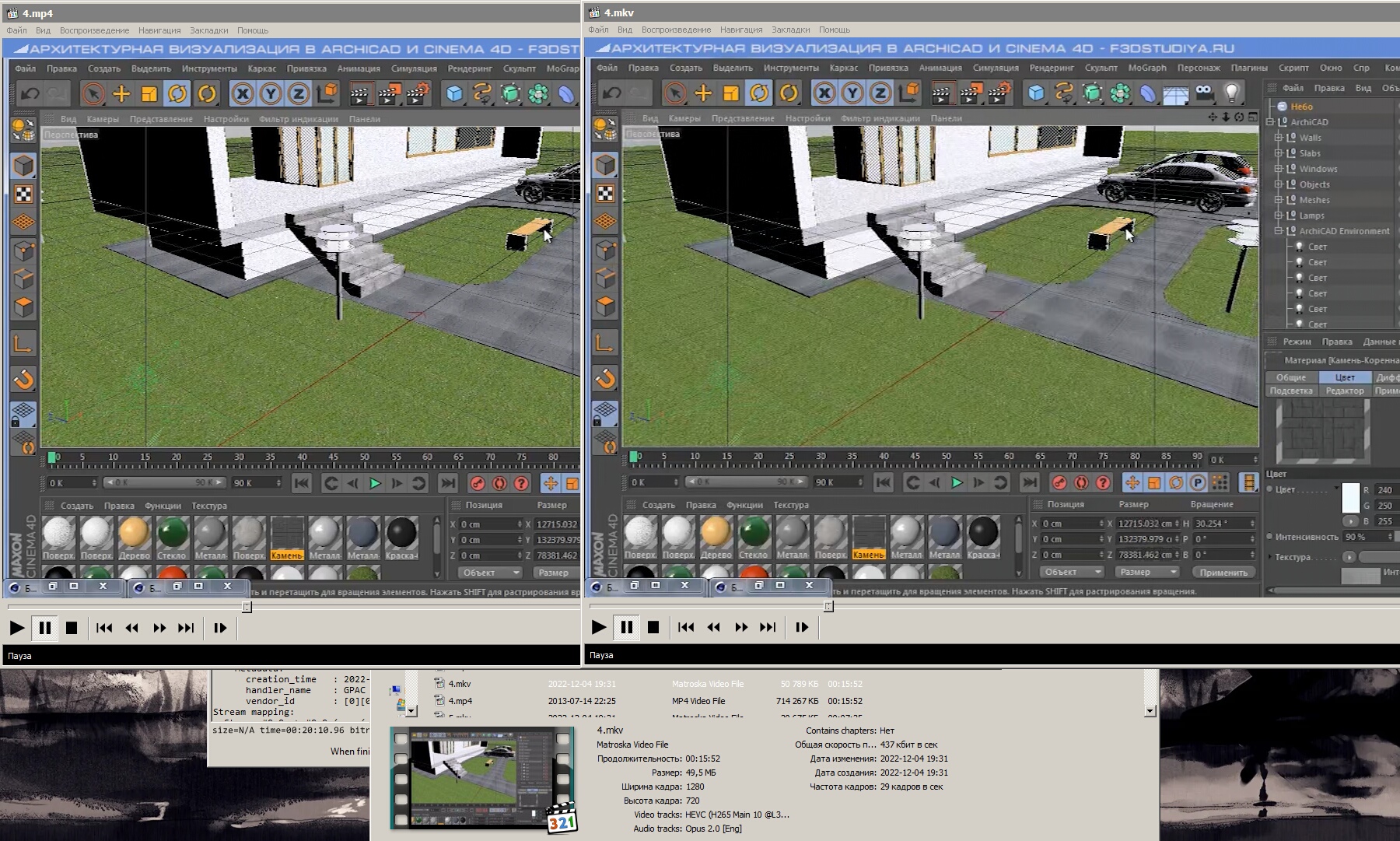Image resolution: width=1400 pixels, height=841 pixels.
Task: Play the Cinema 4D timeline in 4.mp4 window
Action: pos(375,483)
